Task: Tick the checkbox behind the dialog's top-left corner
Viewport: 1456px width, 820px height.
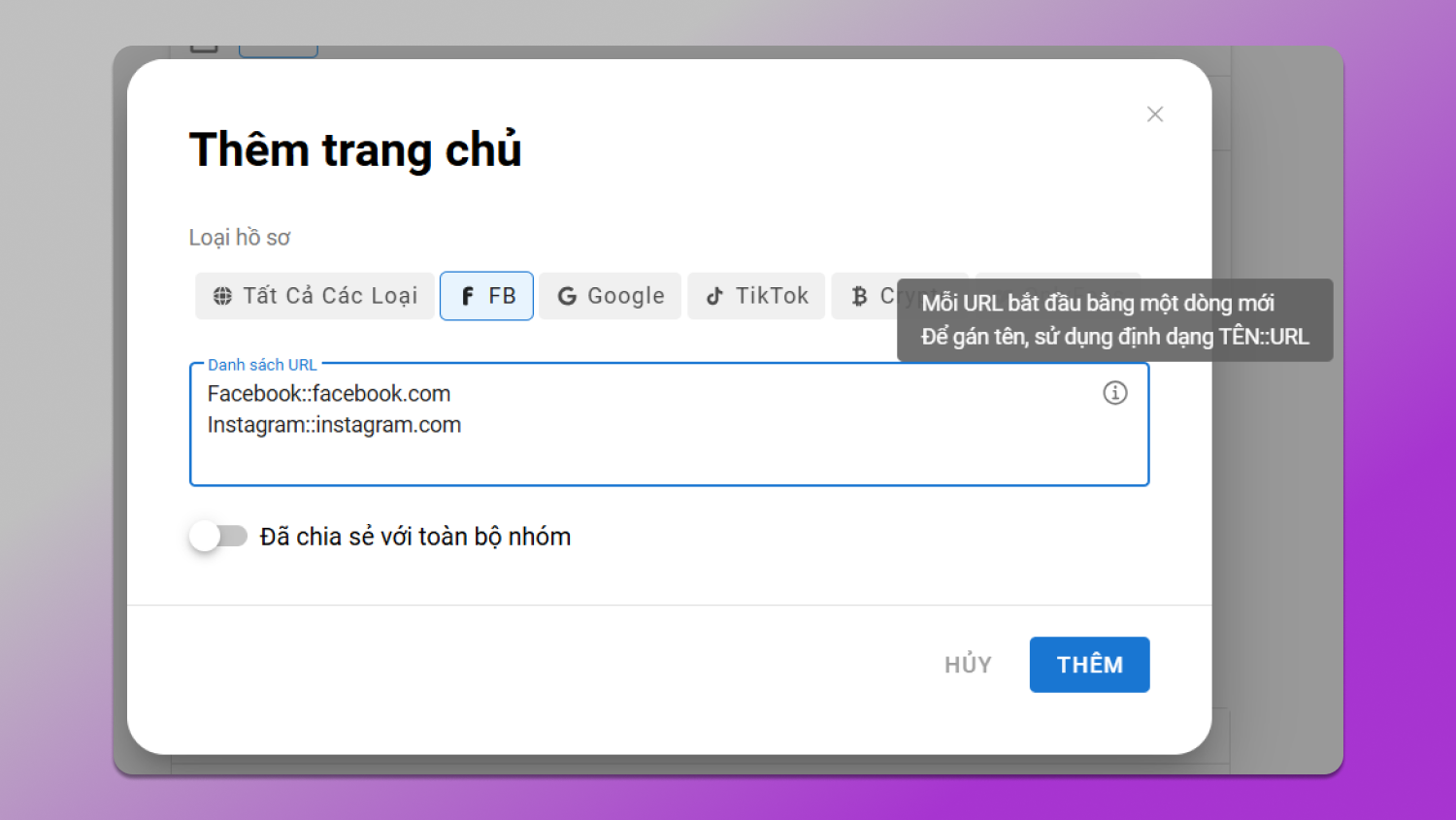Action: 204,49
